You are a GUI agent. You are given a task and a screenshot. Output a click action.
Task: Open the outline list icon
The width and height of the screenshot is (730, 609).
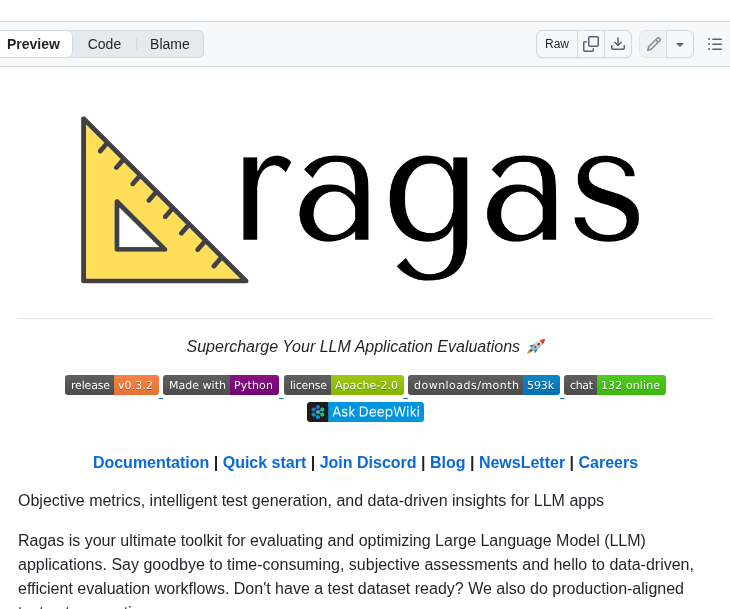point(715,44)
